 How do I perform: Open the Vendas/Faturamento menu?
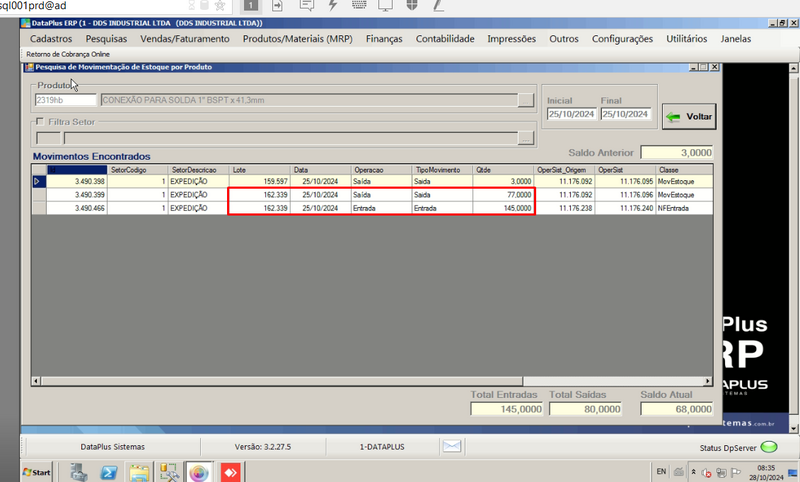point(185,39)
